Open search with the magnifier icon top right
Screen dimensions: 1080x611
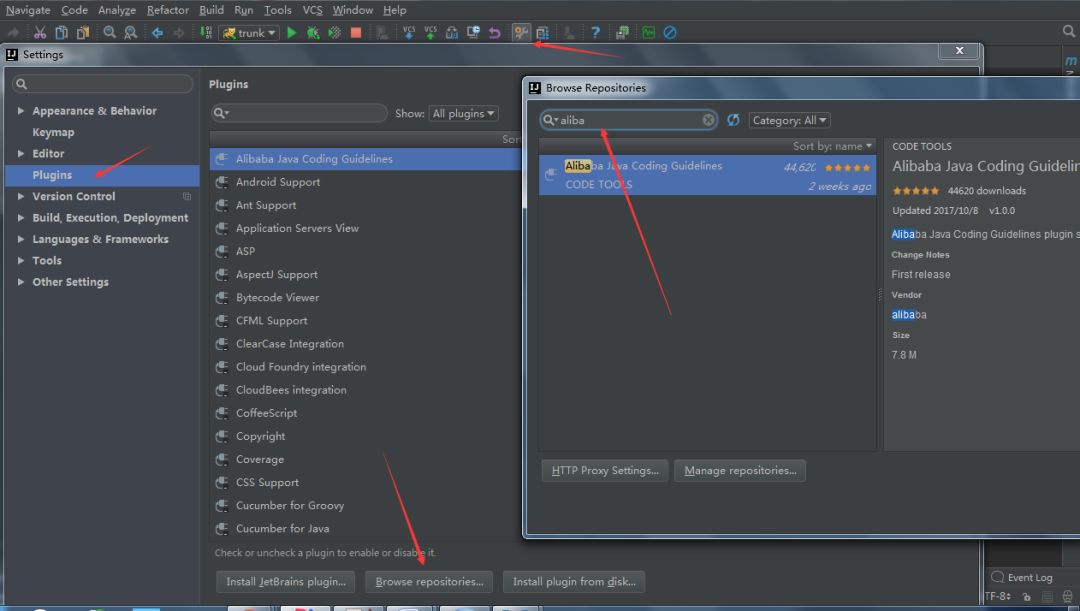(x=1069, y=31)
